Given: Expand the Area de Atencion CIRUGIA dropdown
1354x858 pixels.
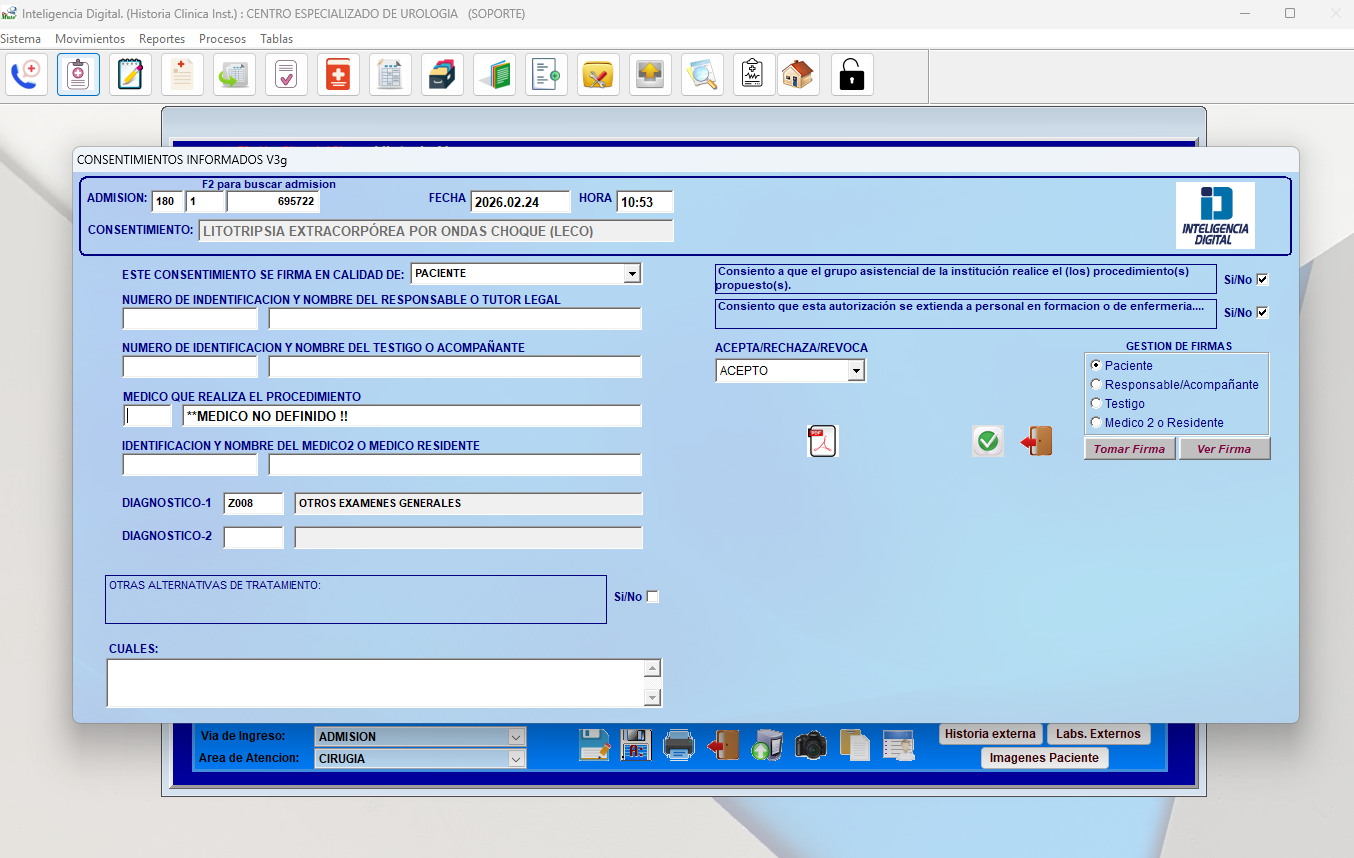Looking at the screenshot, I should click(516, 759).
